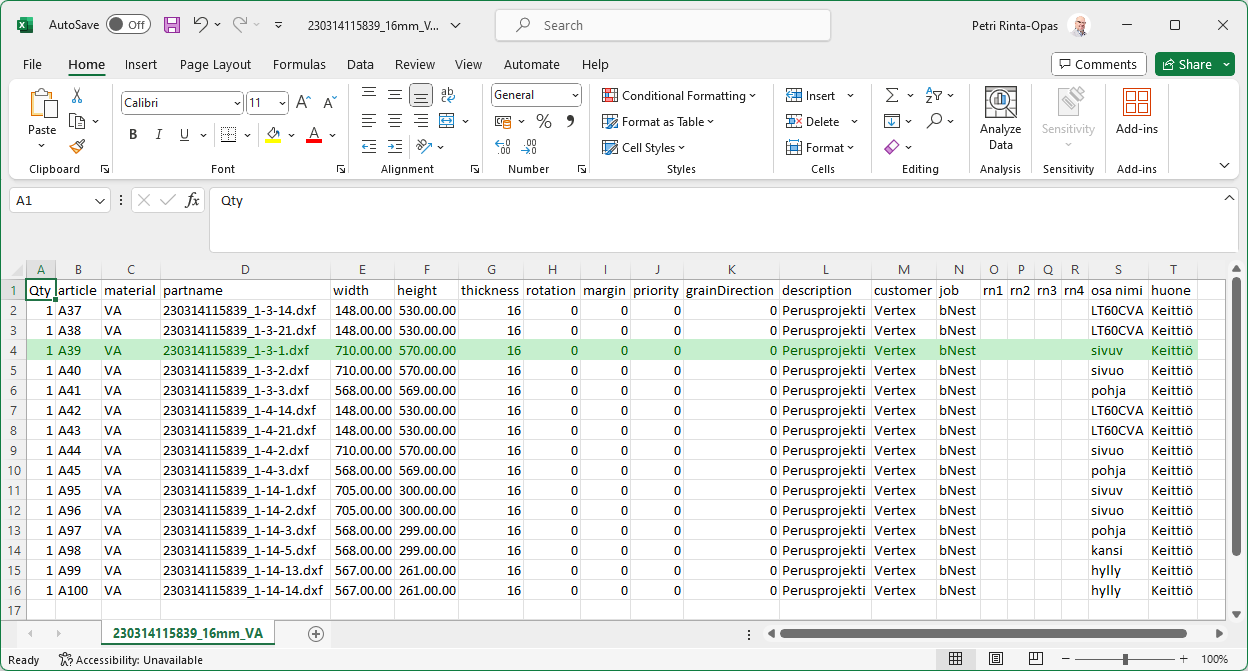Switch to the Page Layout tab
1248x671 pixels.
point(215,64)
